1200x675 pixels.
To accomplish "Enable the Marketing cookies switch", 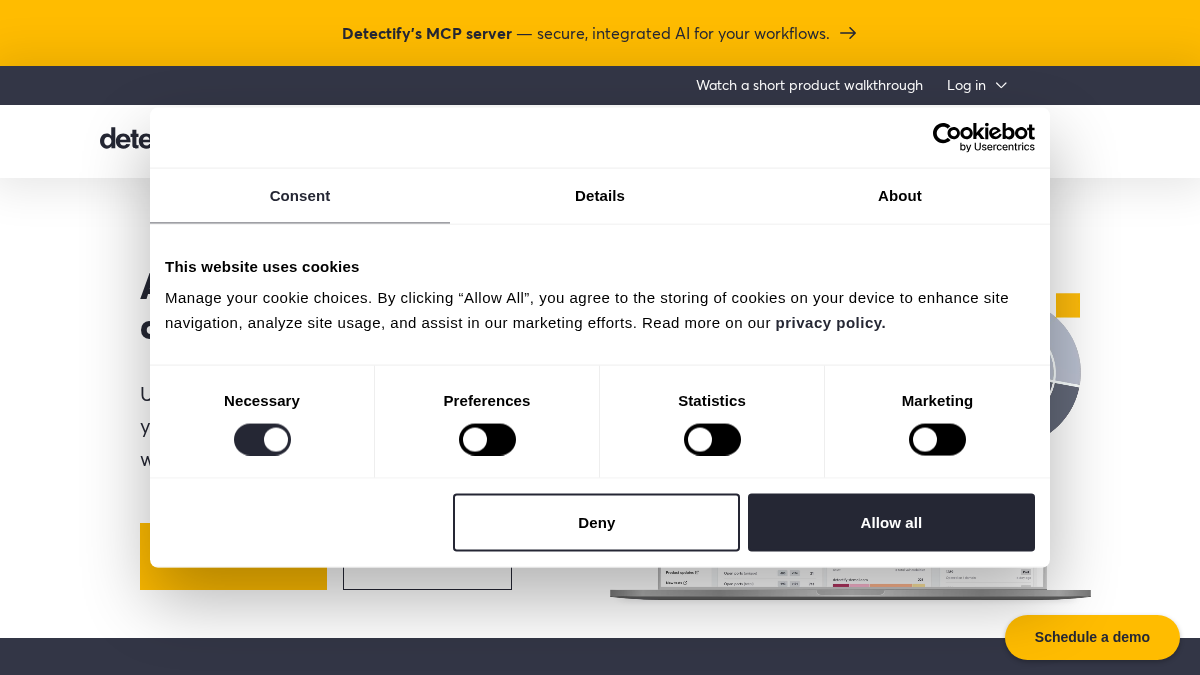I will pyautogui.click(x=937, y=440).
